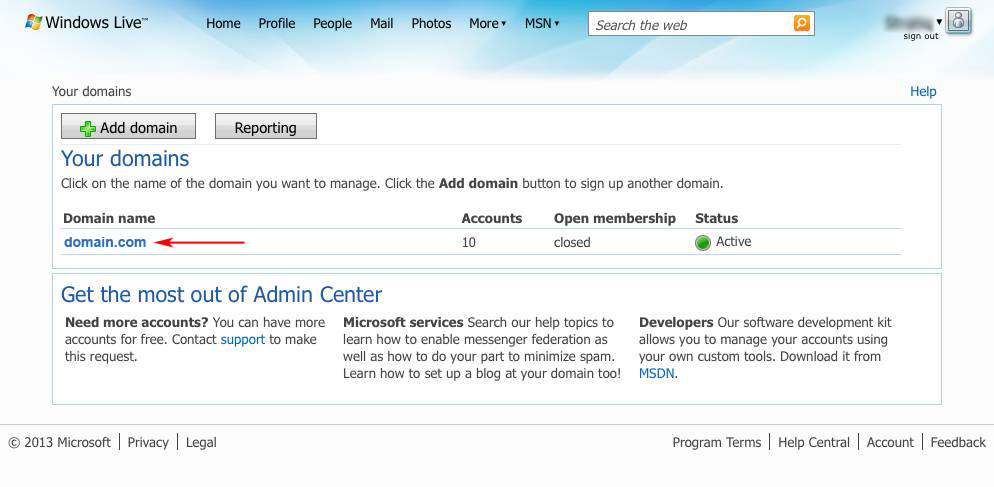The width and height of the screenshot is (994, 487).
Task: Click the closed membership value
Action: [x=572, y=242]
